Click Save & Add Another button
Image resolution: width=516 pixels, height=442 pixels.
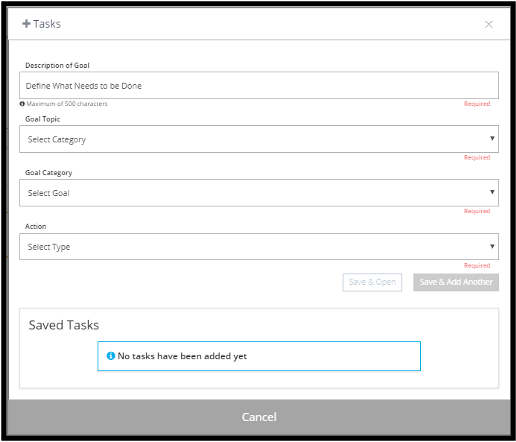click(456, 282)
